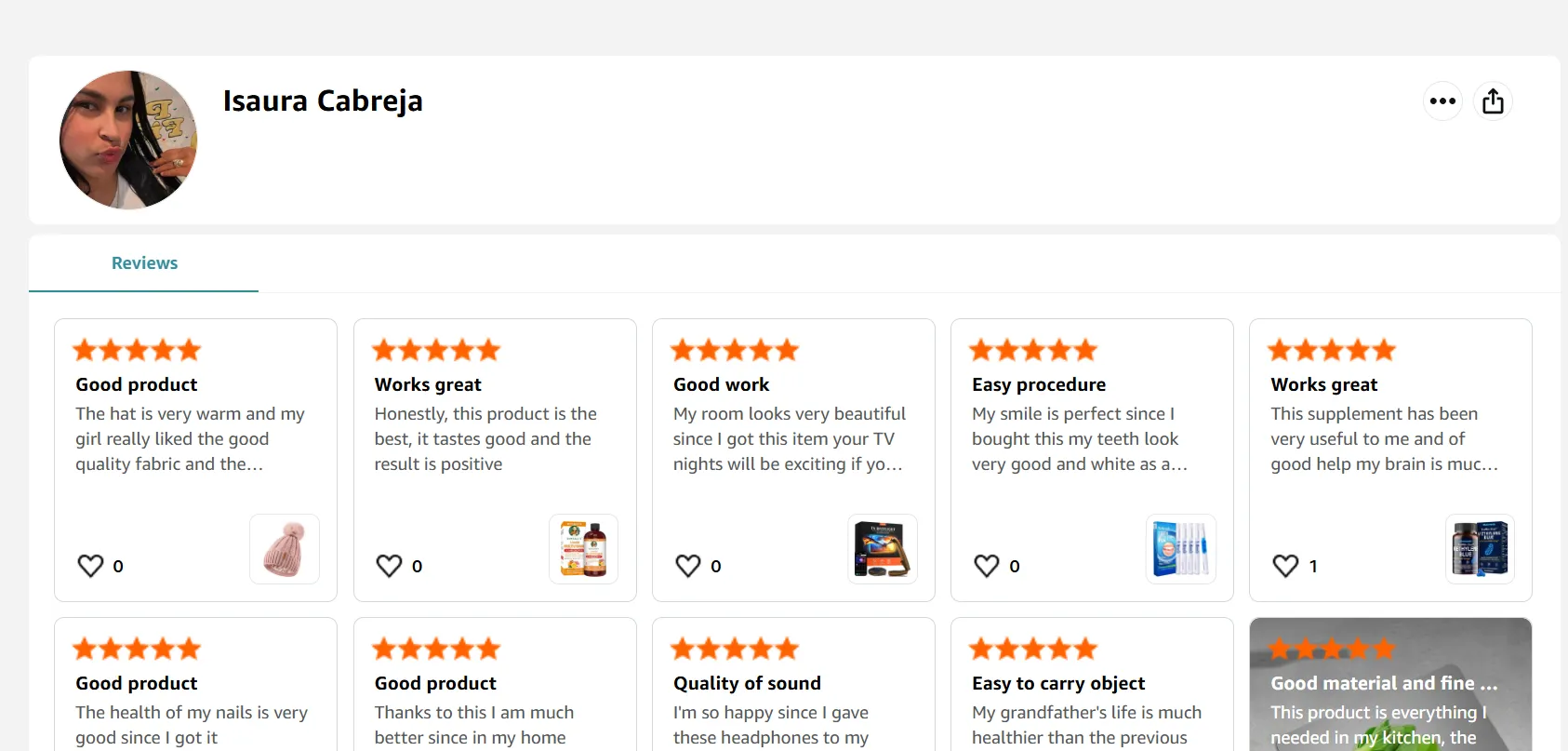The image size is (1568, 751).
Task: Open the TV backlight product thumbnail
Action: (882, 549)
